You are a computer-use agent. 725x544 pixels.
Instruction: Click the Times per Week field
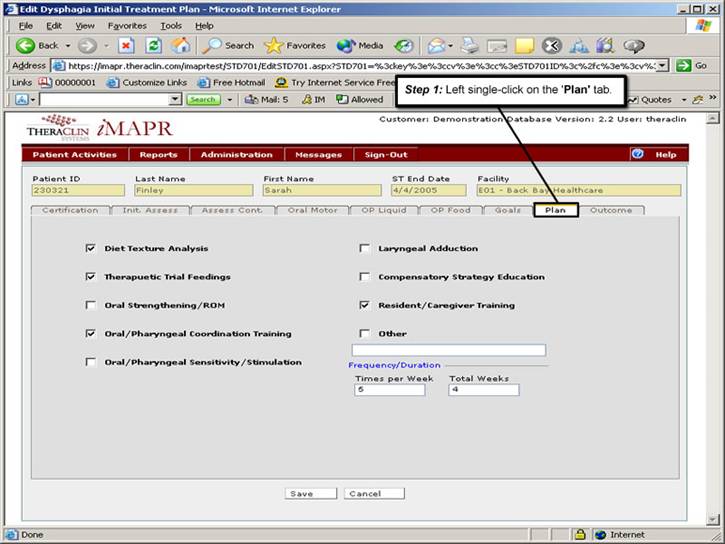[389, 390]
